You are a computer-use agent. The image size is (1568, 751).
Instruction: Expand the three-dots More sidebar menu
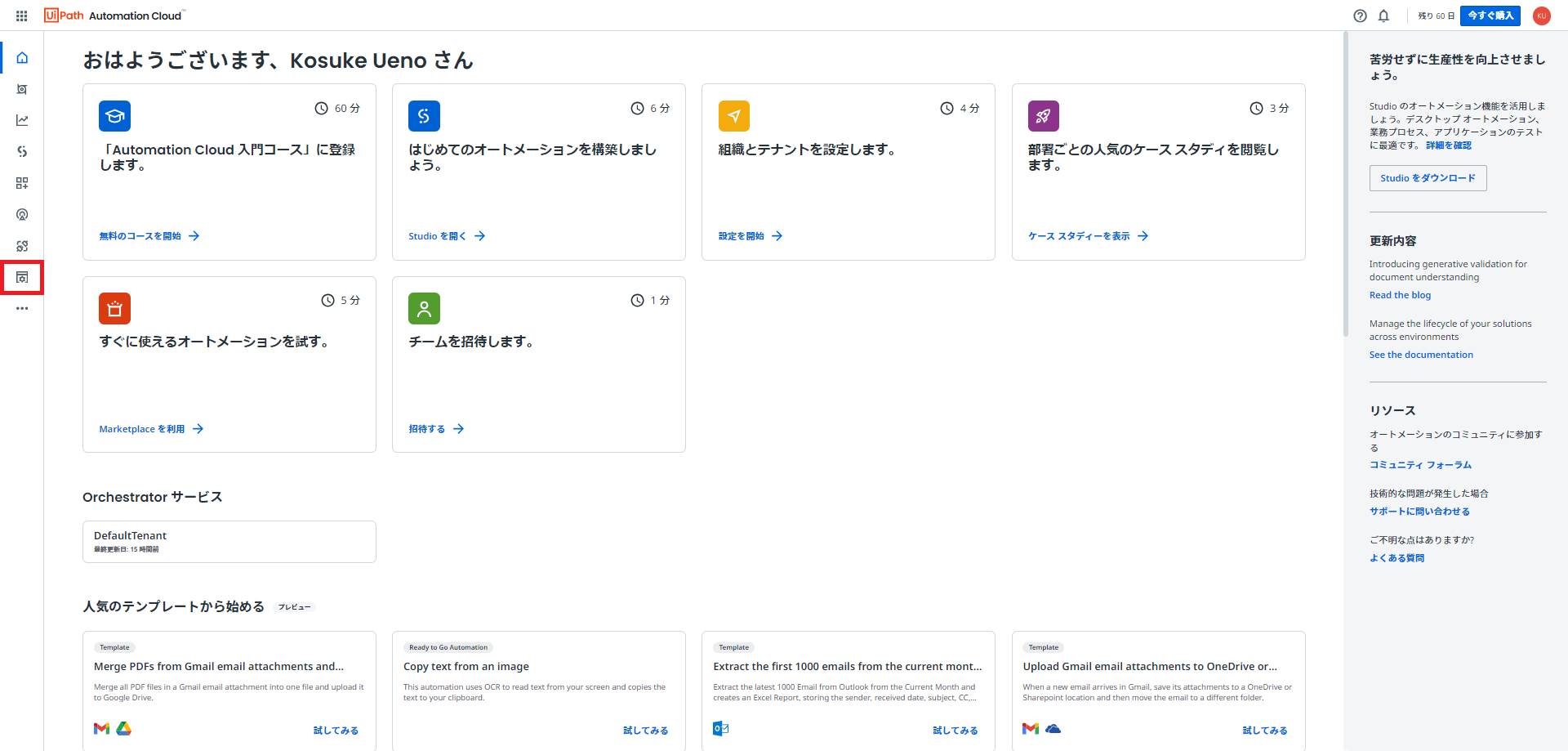(x=22, y=309)
